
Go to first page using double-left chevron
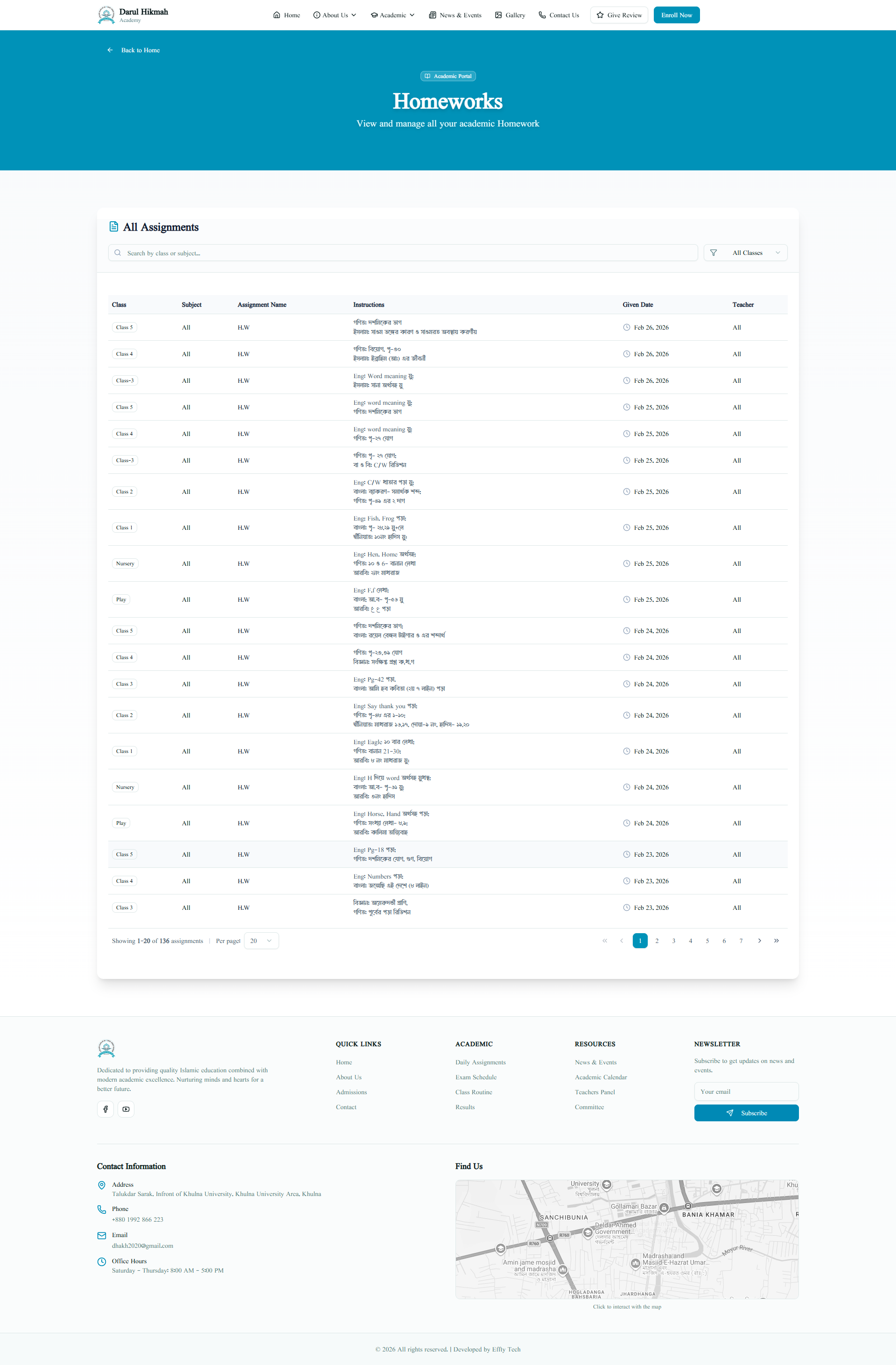tap(604, 941)
